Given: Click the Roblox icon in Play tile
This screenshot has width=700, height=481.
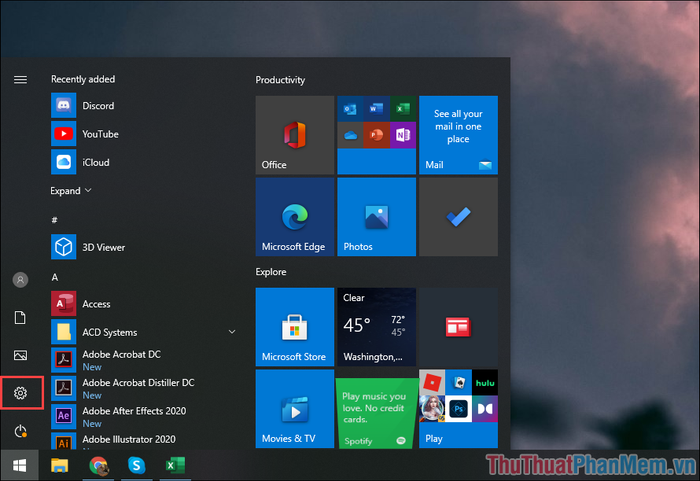Looking at the screenshot, I should (432, 382).
